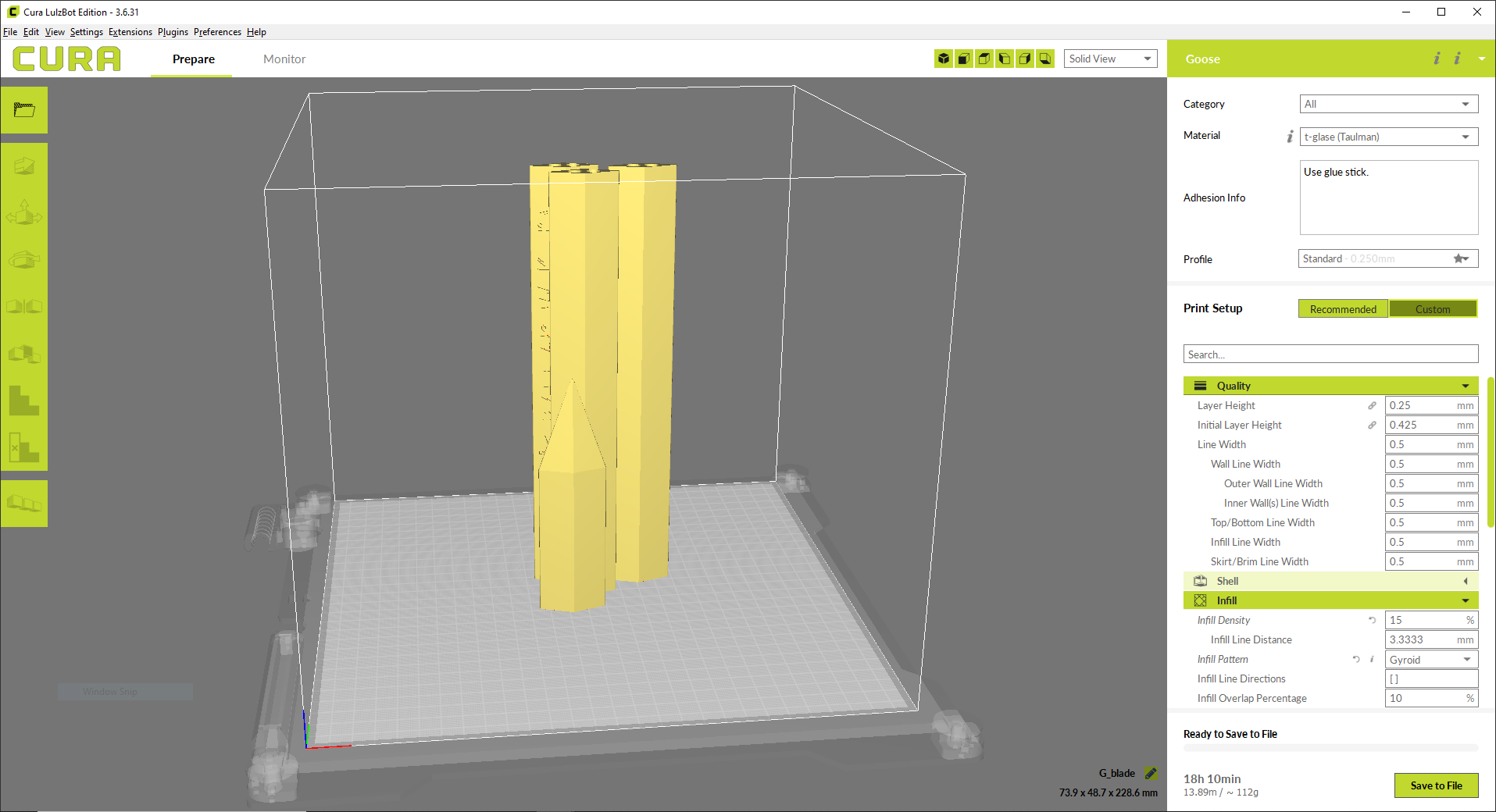The height and width of the screenshot is (812, 1496).
Task: Switch to the Monitor tab
Action: [x=284, y=59]
